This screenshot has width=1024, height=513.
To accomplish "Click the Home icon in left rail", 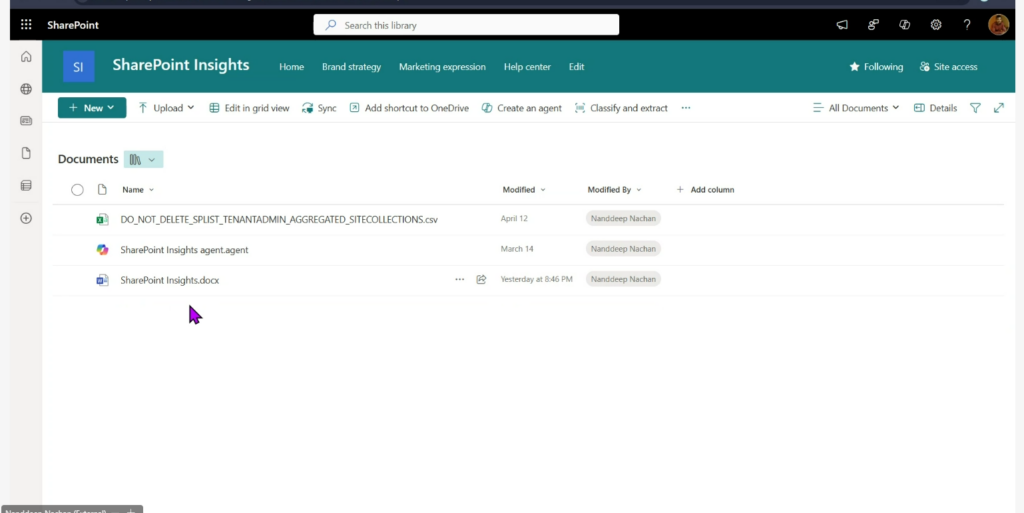I will [26, 57].
